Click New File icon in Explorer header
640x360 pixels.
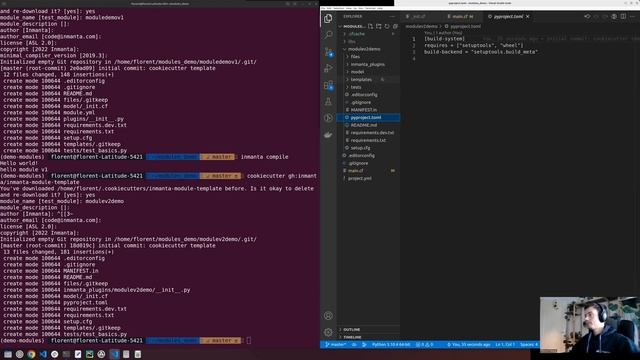(x=370, y=26)
